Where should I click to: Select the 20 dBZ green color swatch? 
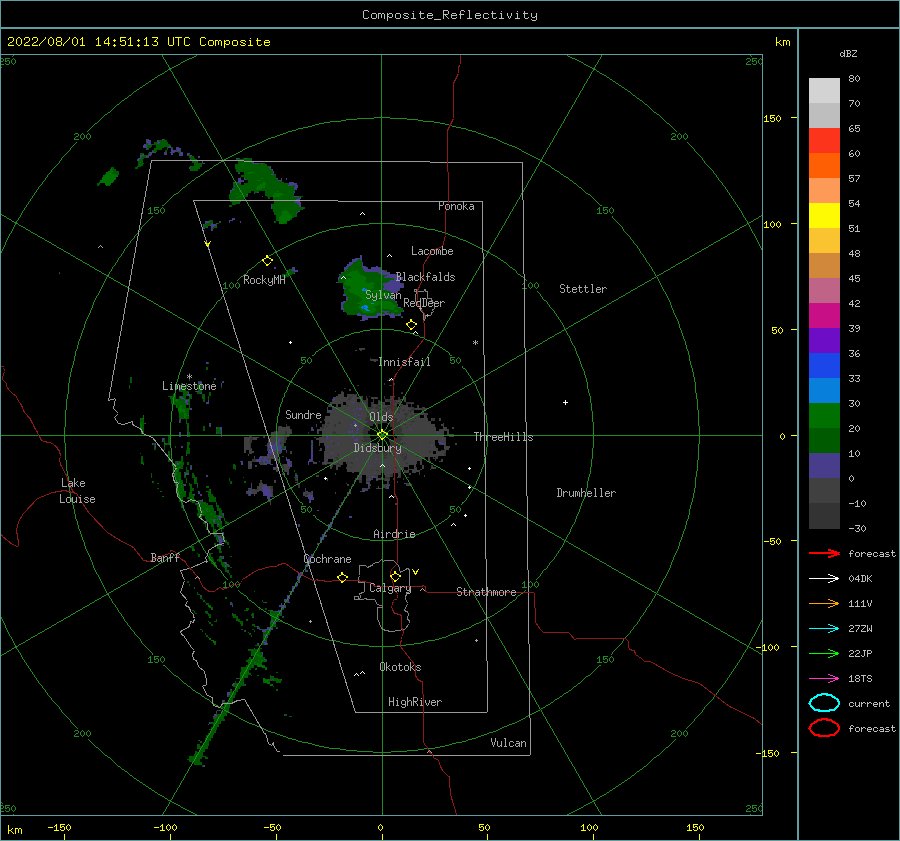824,440
